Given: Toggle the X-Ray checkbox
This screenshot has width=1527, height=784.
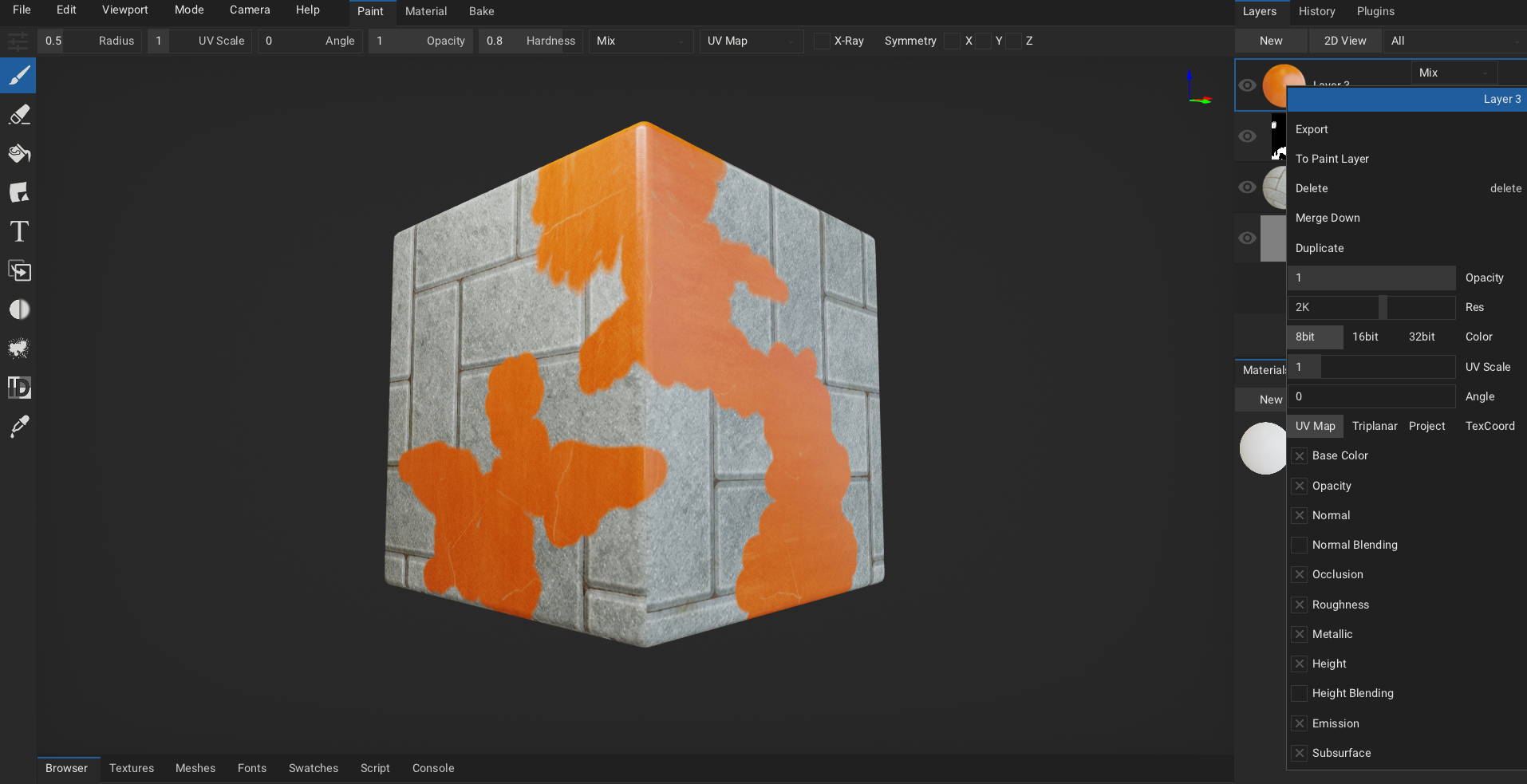Looking at the screenshot, I should pos(822,41).
